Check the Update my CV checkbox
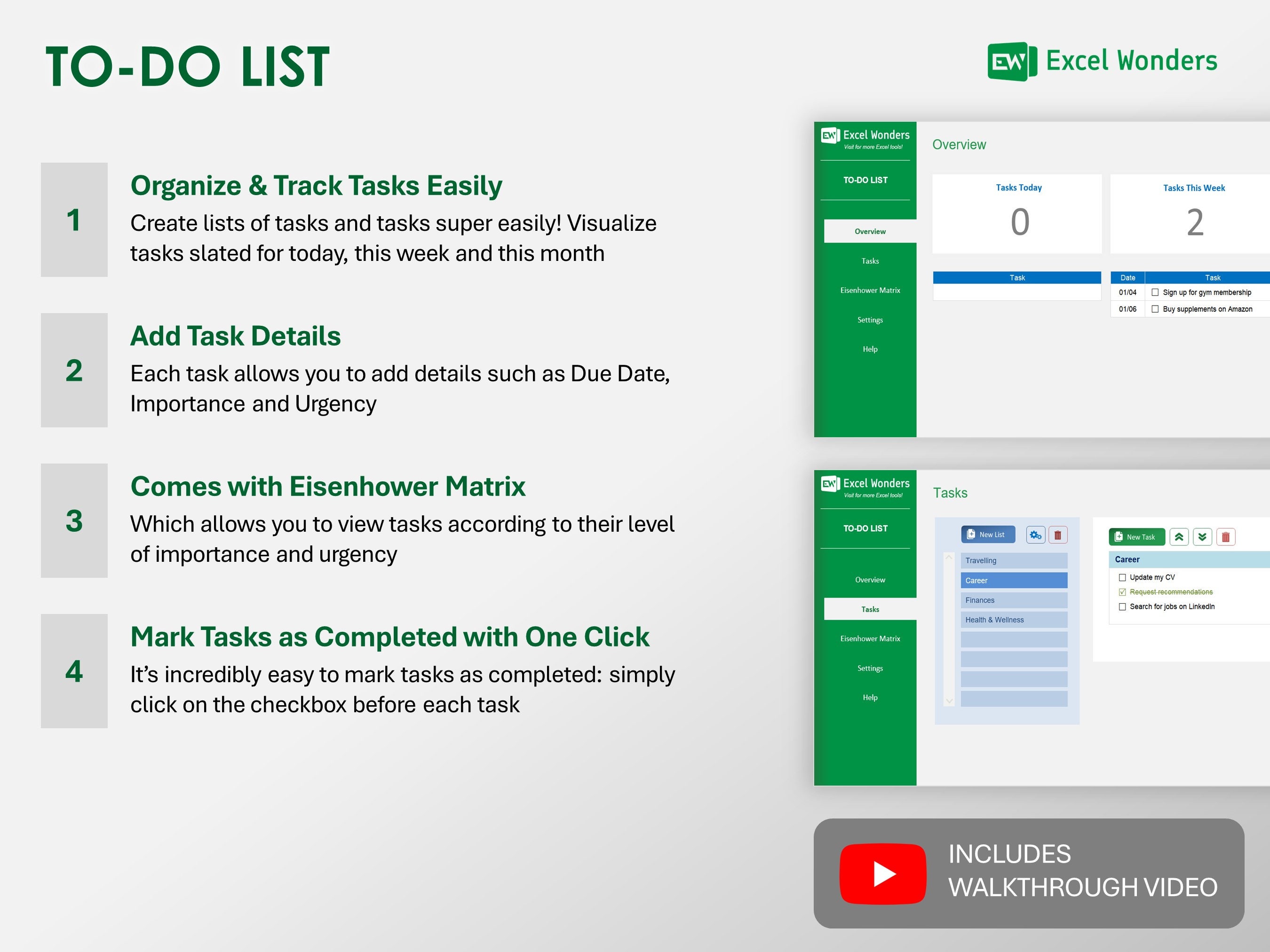Viewport: 1270px width, 952px height. (x=1122, y=577)
